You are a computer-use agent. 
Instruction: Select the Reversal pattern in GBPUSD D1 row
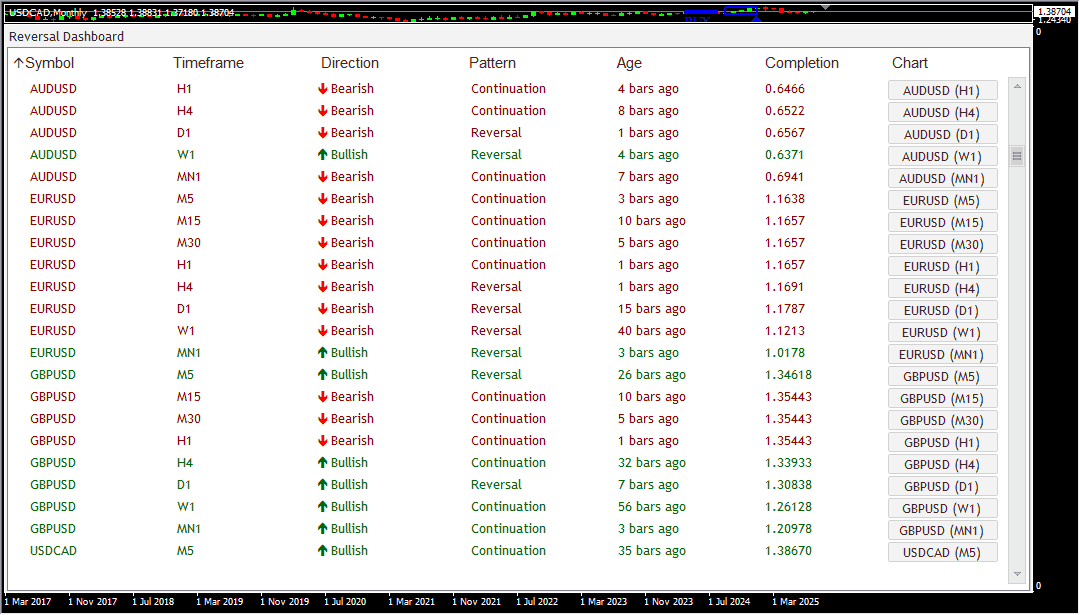496,485
